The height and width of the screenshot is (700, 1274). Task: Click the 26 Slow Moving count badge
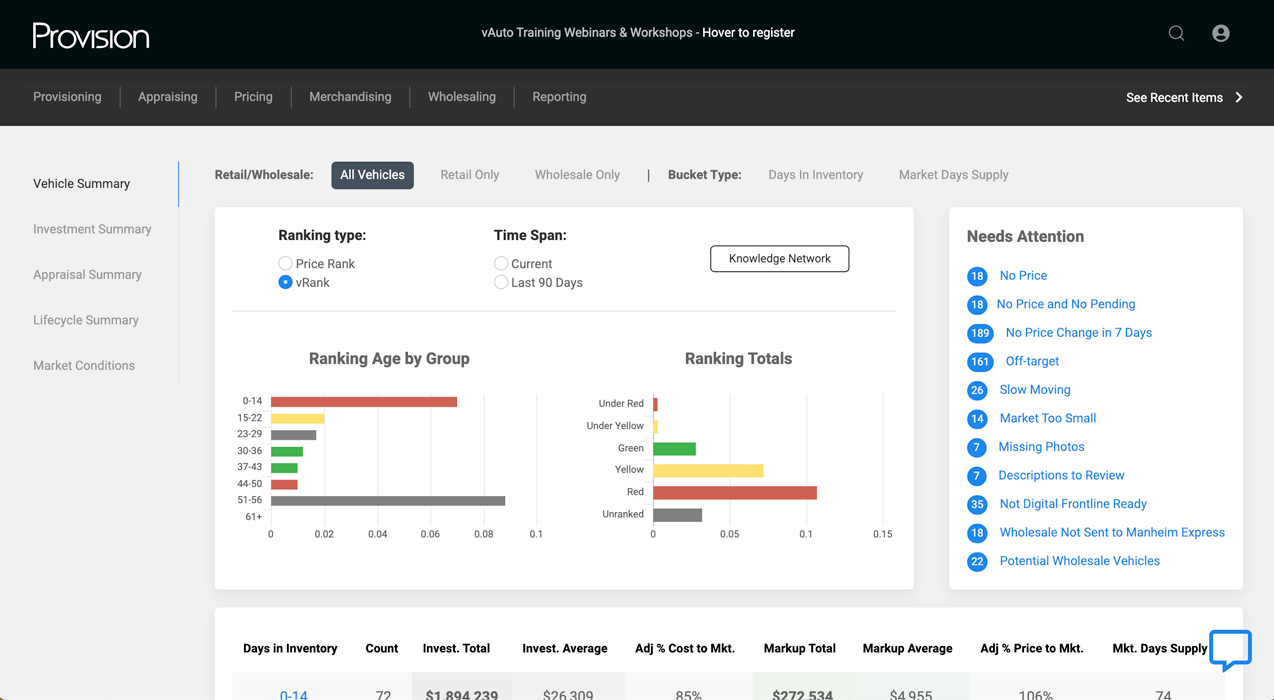point(977,390)
